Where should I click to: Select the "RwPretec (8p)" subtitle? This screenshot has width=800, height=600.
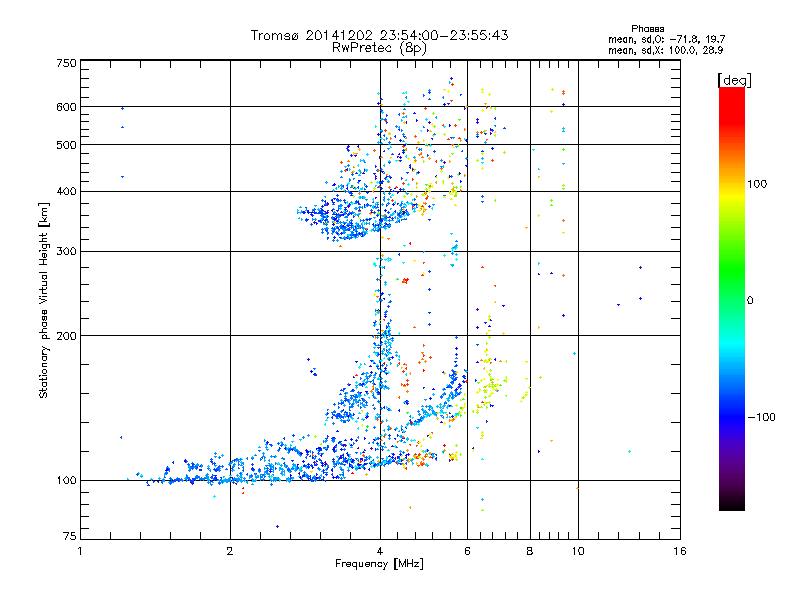(379, 48)
